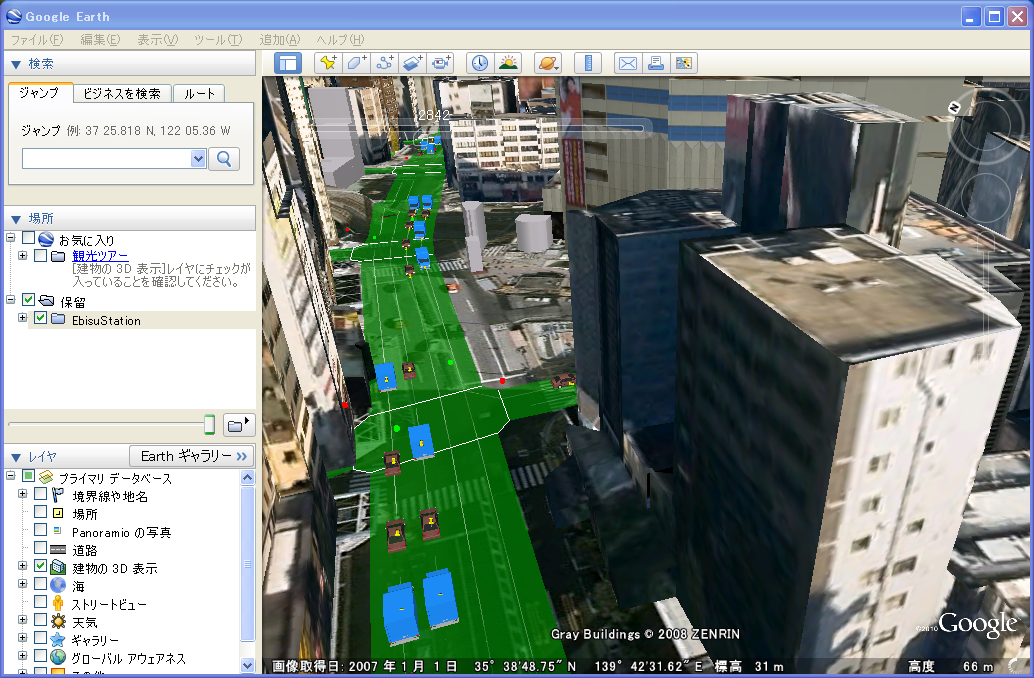View the location in Google Maps icon

(x=684, y=63)
